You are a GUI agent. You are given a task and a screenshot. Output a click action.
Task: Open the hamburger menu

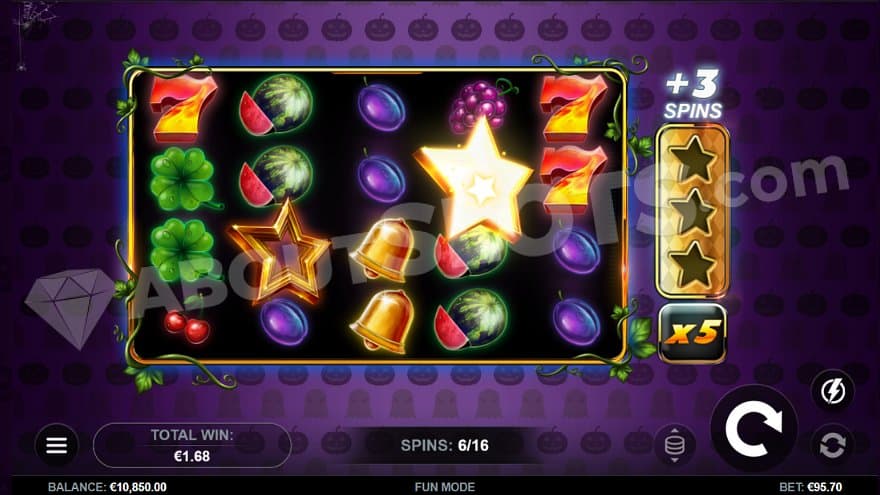pos(57,446)
